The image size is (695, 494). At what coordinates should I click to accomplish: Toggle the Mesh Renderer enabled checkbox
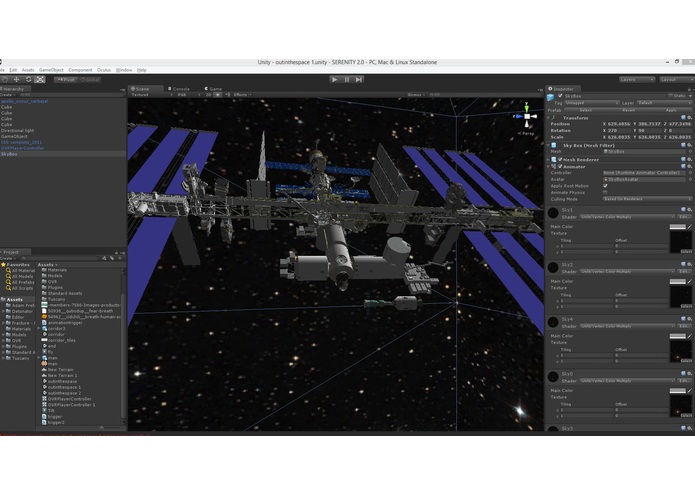pyautogui.click(x=560, y=159)
